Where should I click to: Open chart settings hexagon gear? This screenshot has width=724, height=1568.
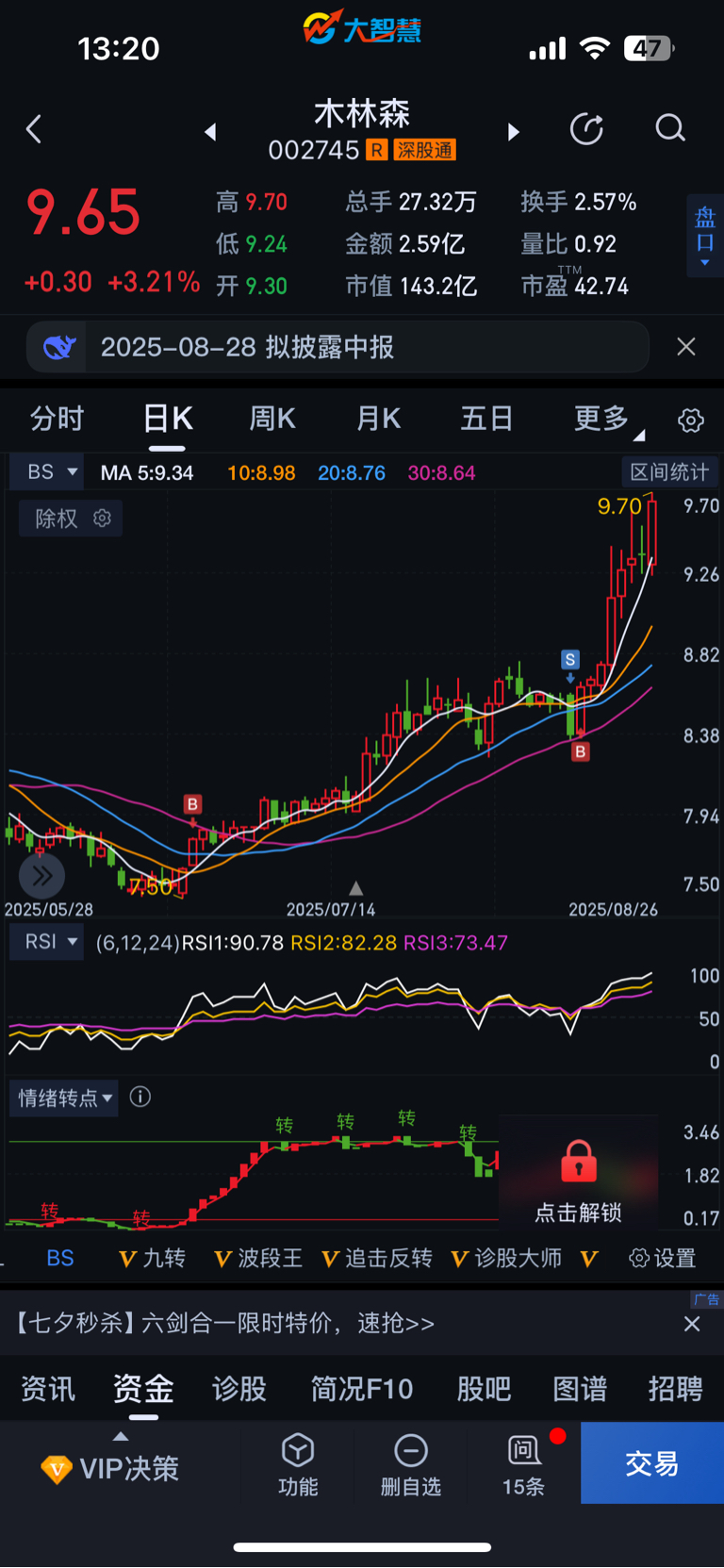click(x=691, y=421)
